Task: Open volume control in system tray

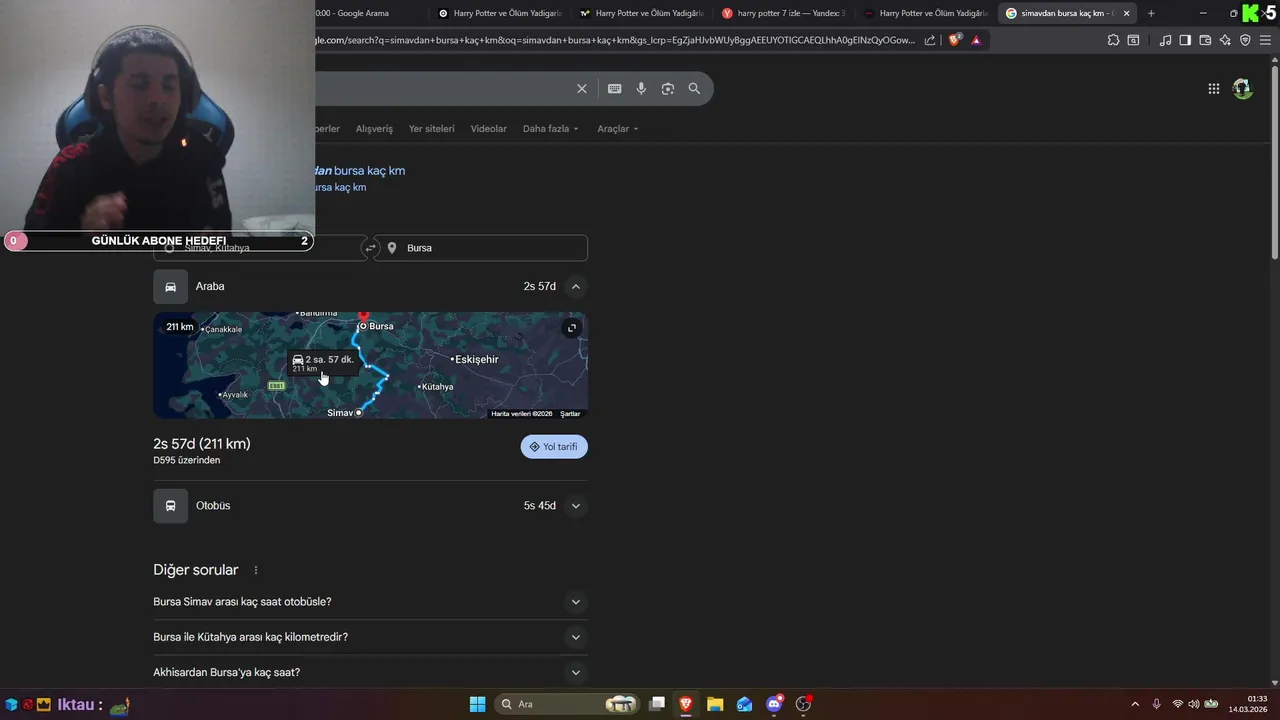Action: (x=1194, y=704)
